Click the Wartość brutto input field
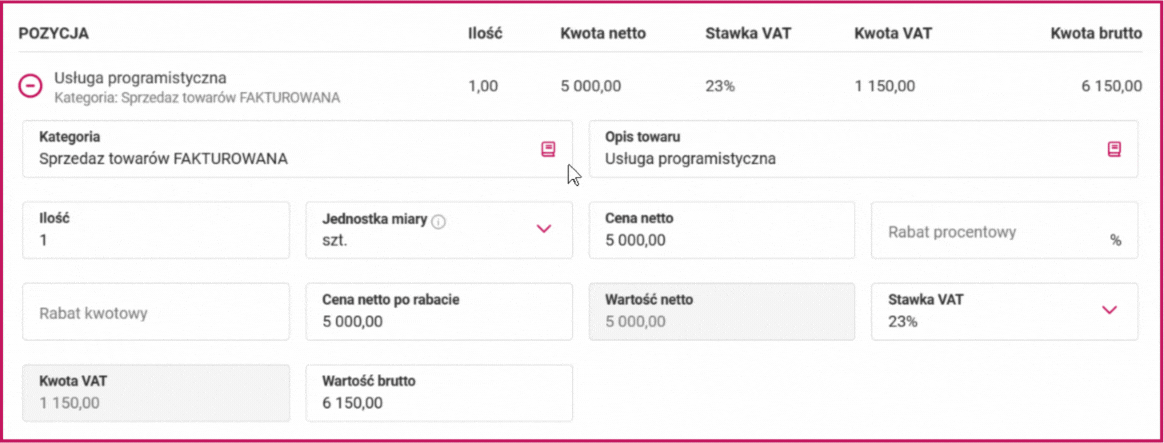The height and width of the screenshot is (443, 1164). click(x=439, y=393)
